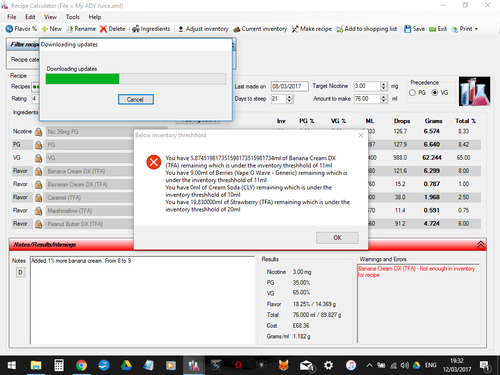Click the Rename toolbar button
500x375 pixels.
[x=81, y=29]
